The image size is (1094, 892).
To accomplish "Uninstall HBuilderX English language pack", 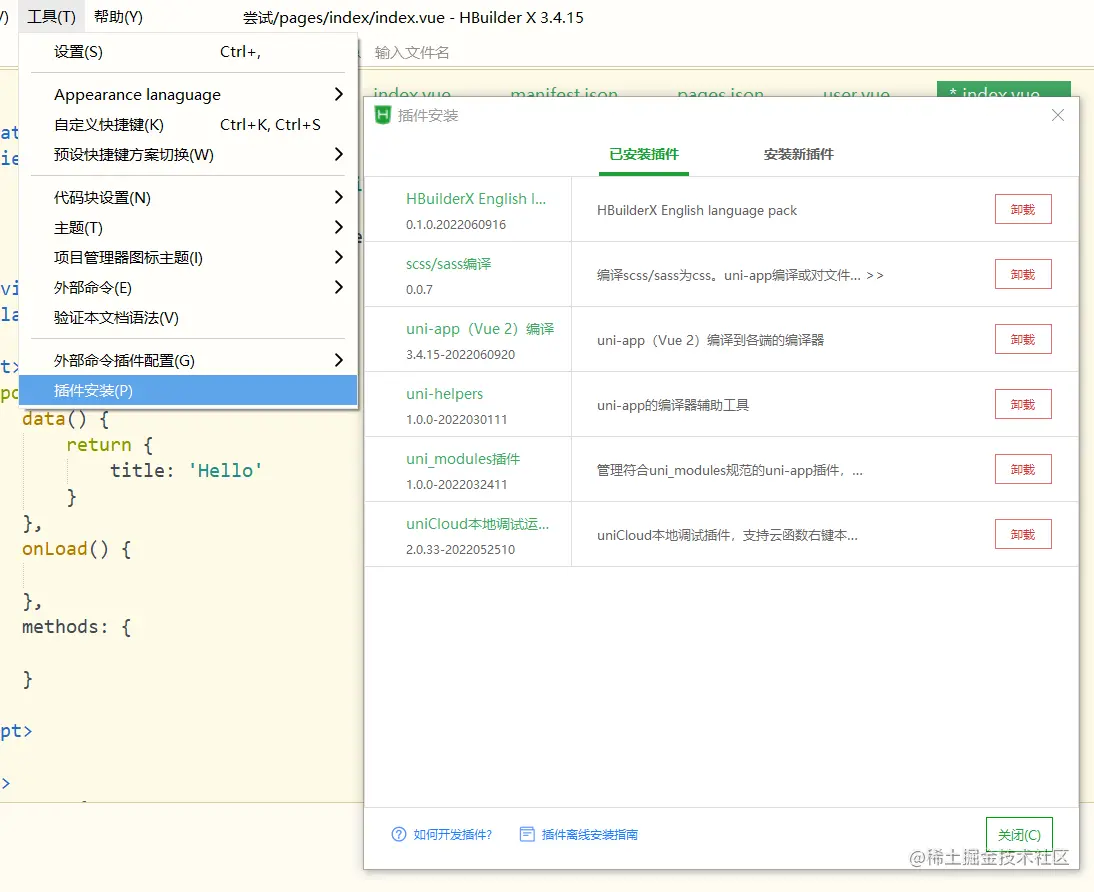I will (1023, 209).
